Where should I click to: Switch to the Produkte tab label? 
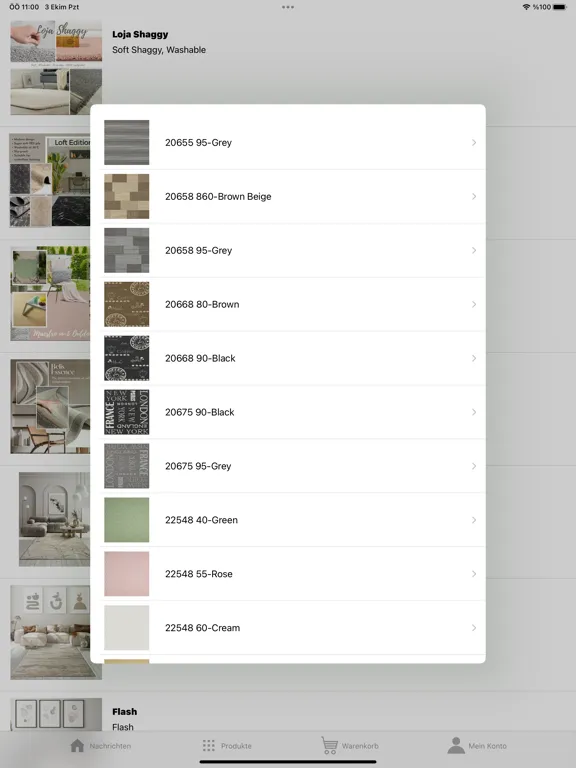click(x=236, y=746)
